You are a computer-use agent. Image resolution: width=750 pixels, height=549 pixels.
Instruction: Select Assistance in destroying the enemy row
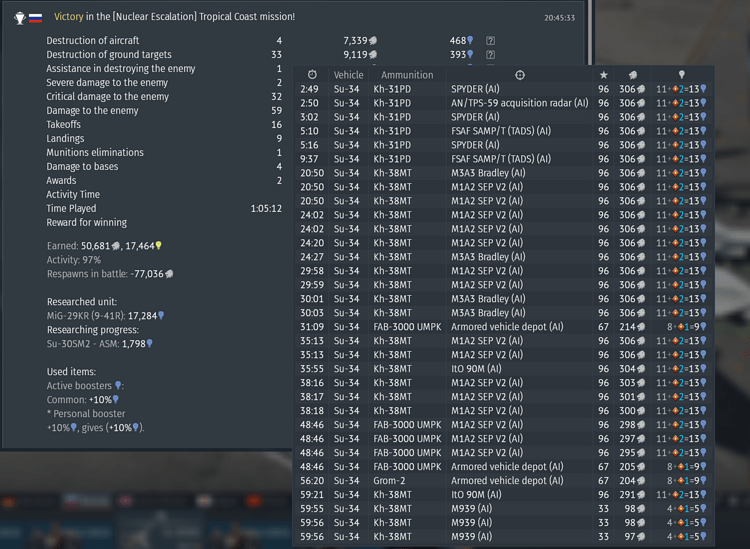point(164,68)
